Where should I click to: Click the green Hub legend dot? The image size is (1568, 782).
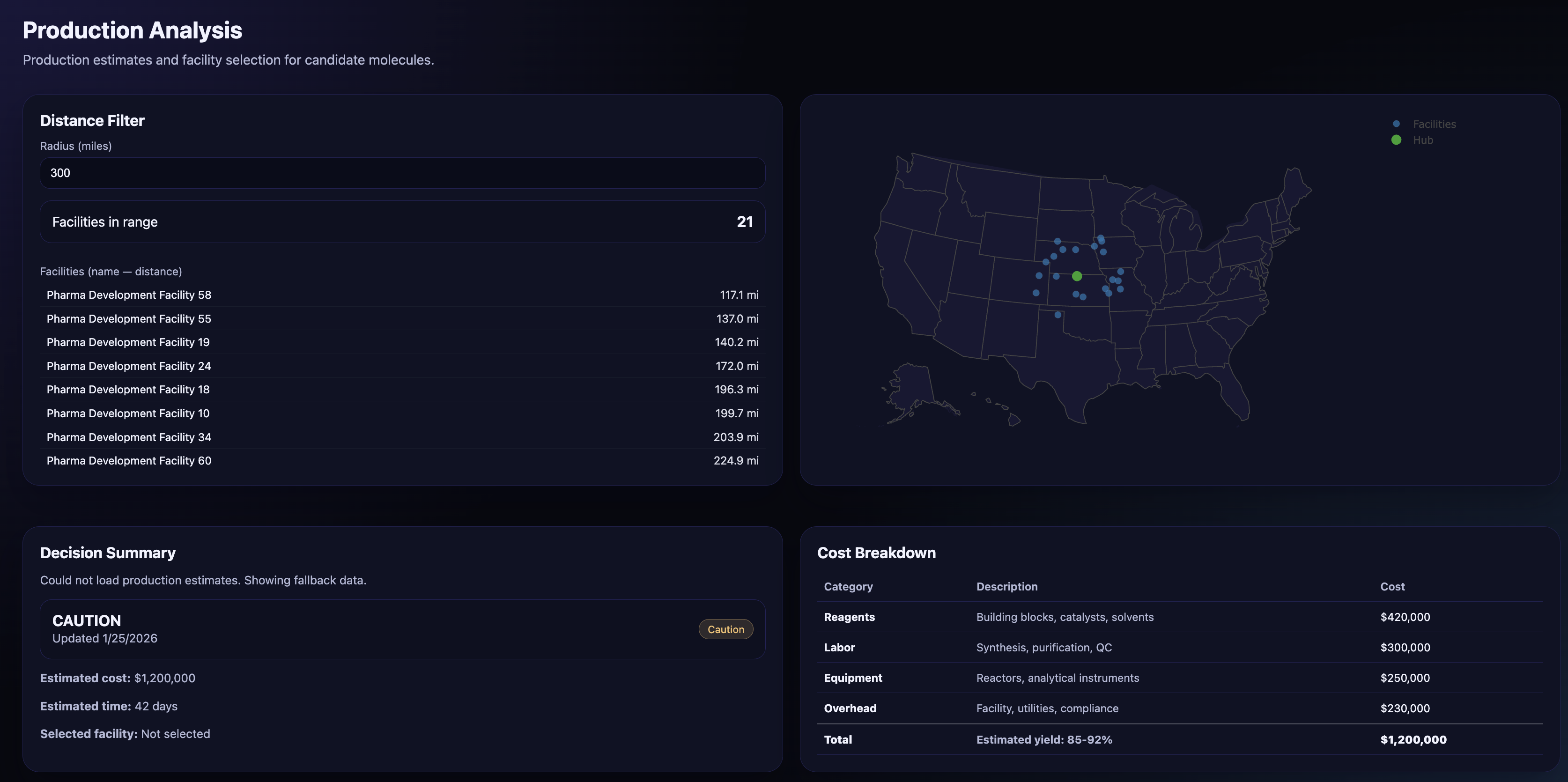1396,140
